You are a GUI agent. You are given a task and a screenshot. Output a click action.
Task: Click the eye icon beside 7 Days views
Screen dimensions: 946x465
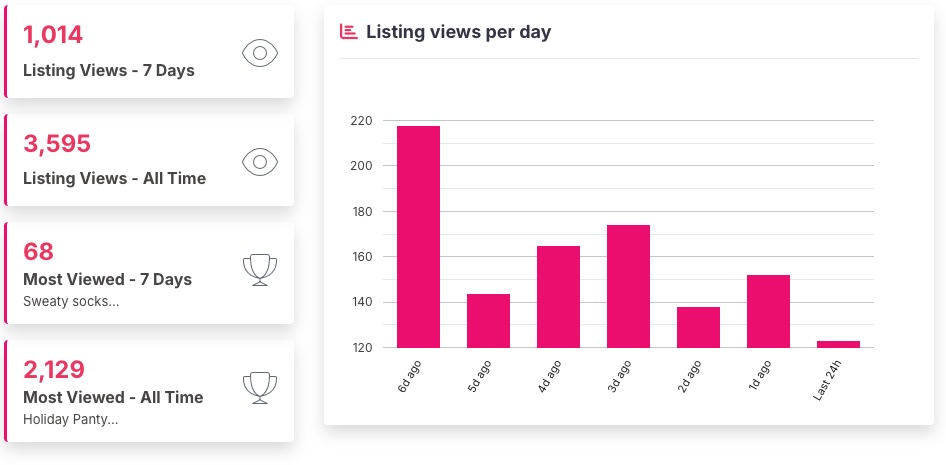pos(260,53)
